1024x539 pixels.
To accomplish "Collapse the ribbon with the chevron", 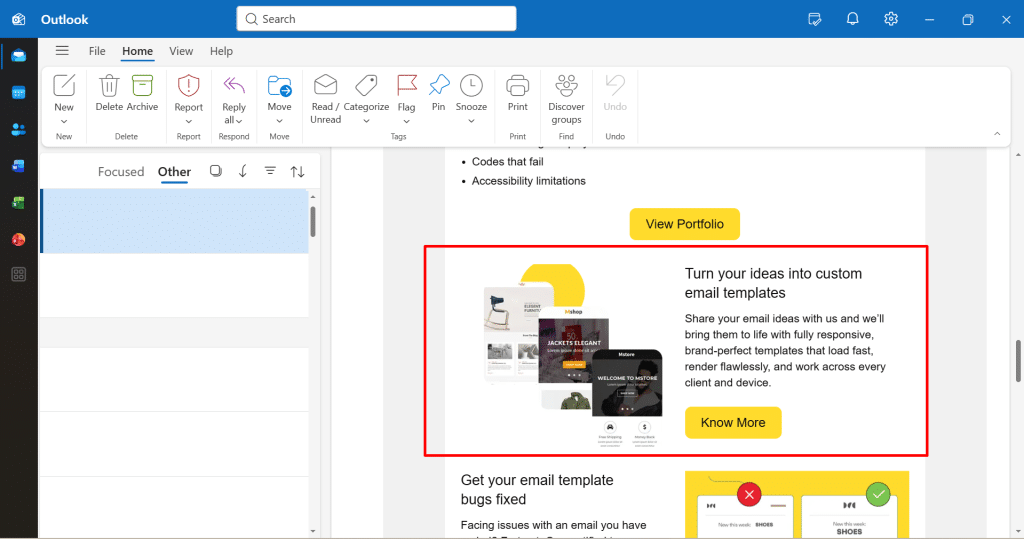I will click(997, 134).
